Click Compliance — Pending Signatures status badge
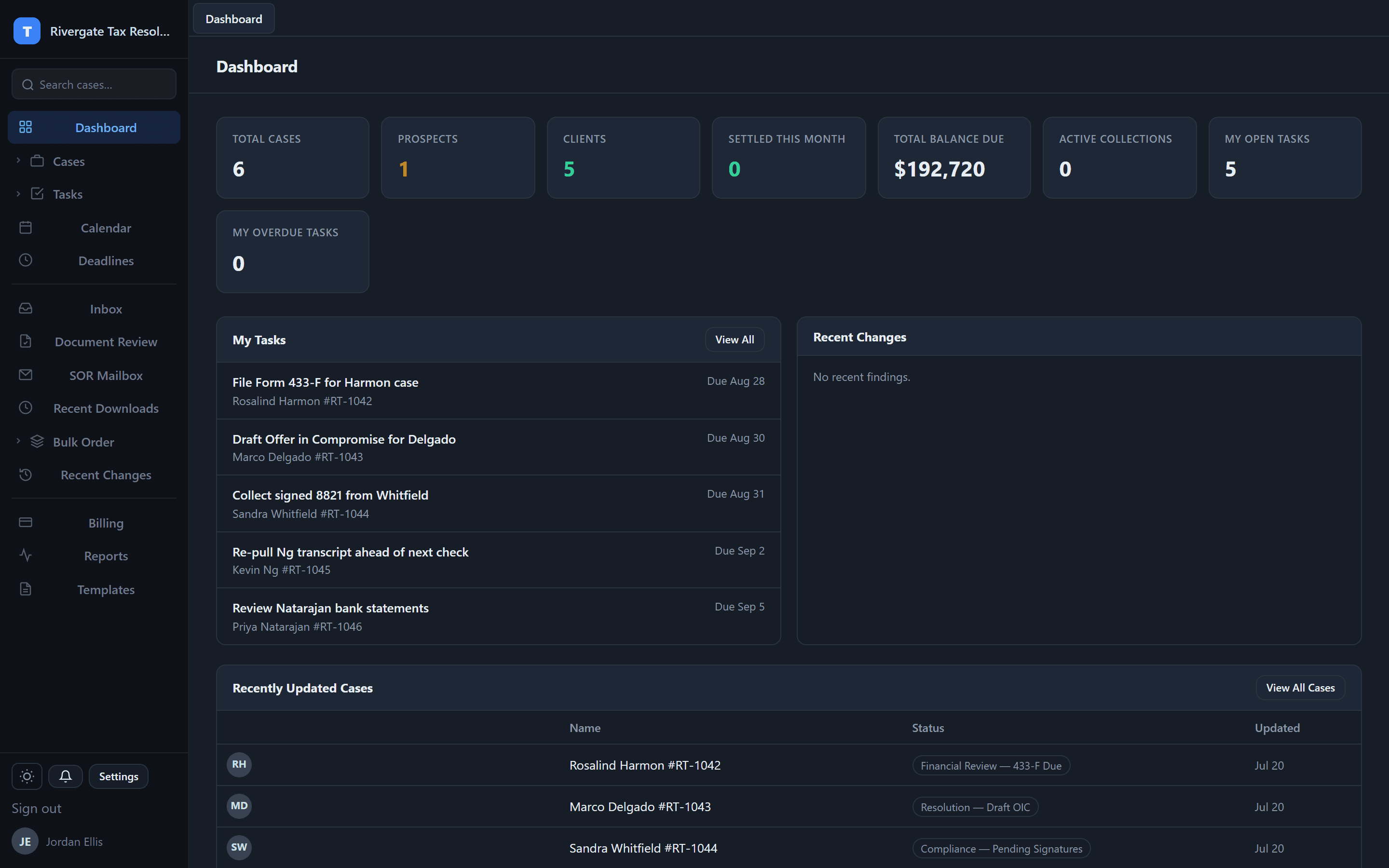Viewport: 1389px width, 868px height. [1001, 849]
